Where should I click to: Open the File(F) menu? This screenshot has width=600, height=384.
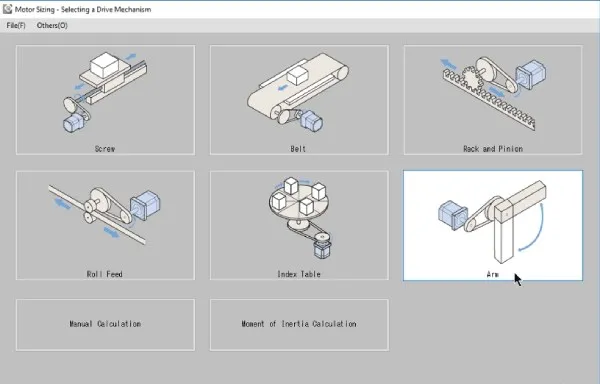[16, 26]
